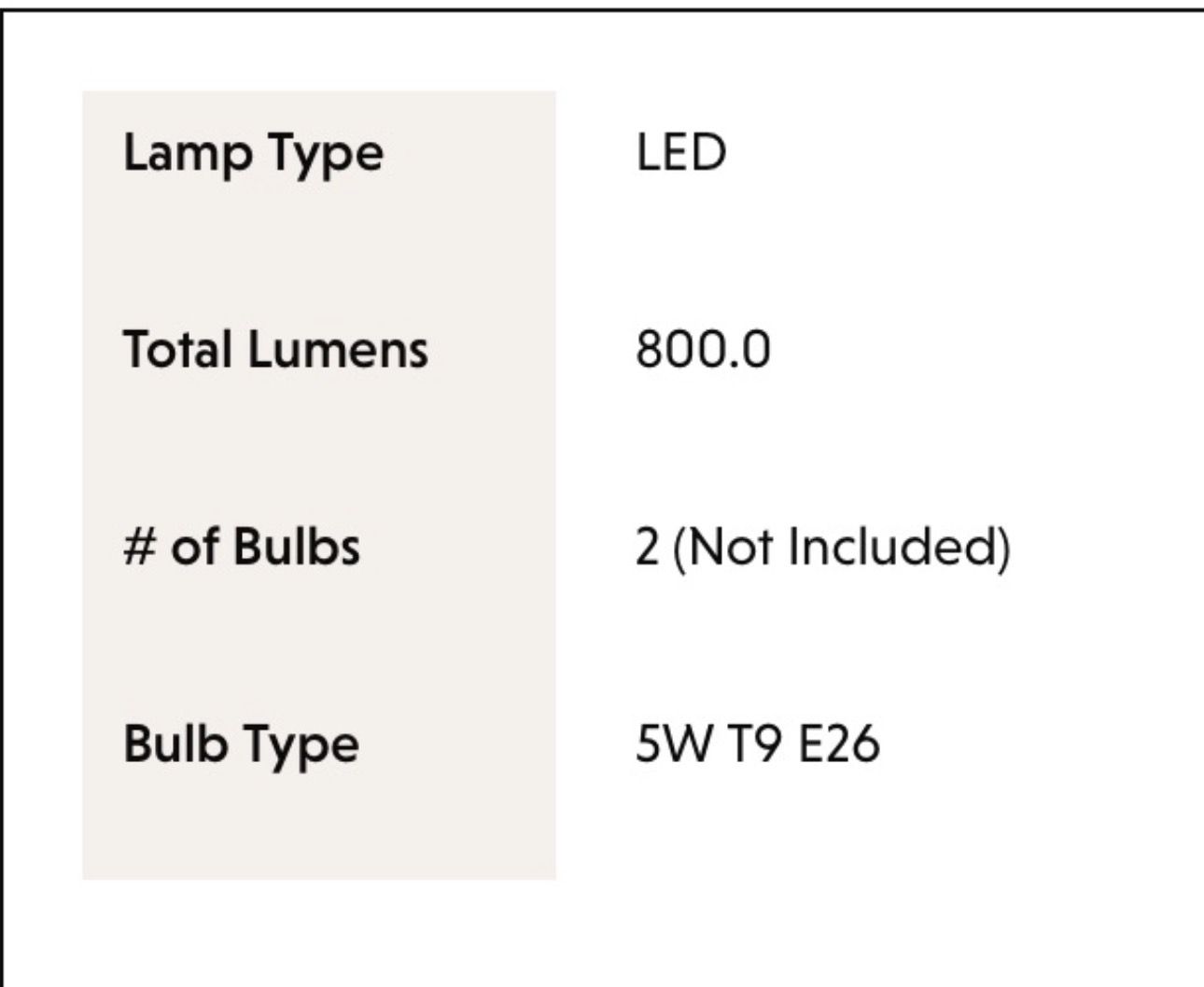The width and height of the screenshot is (1204, 987).
Task: Click the word "Bulbs" in the label
Action: tap(296, 547)
